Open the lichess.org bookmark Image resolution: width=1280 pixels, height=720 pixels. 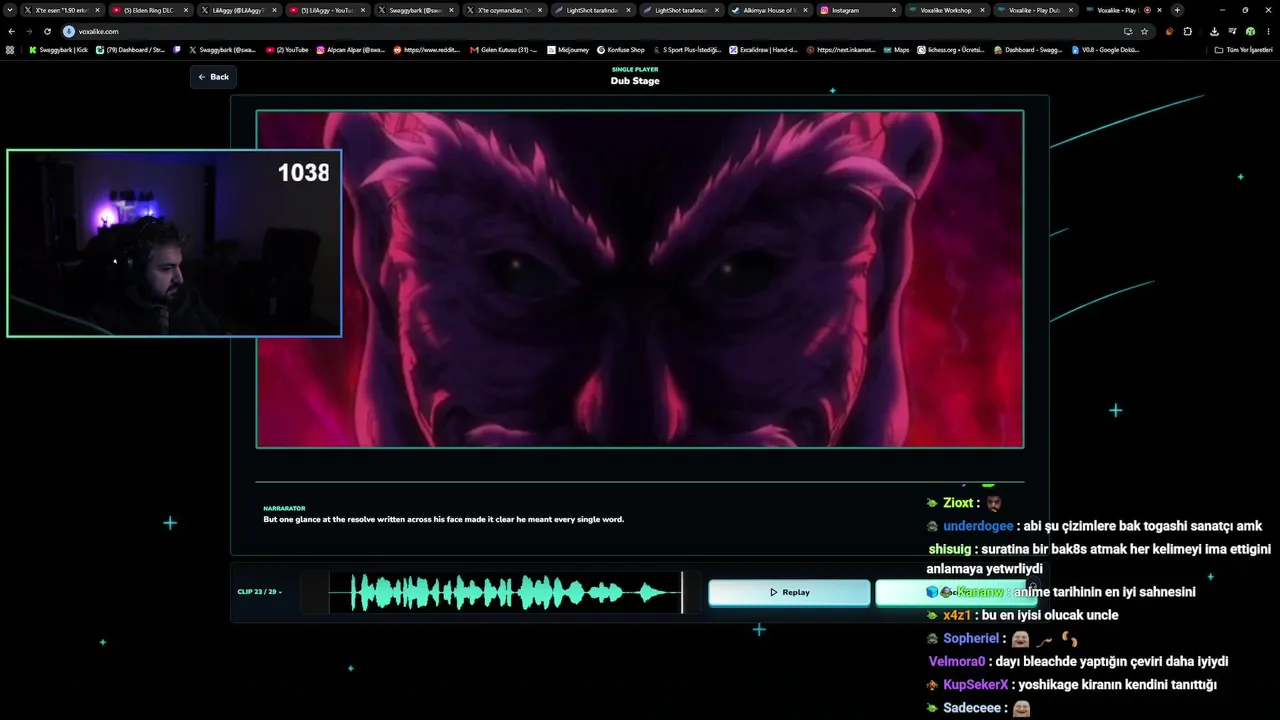click(952, 49)
